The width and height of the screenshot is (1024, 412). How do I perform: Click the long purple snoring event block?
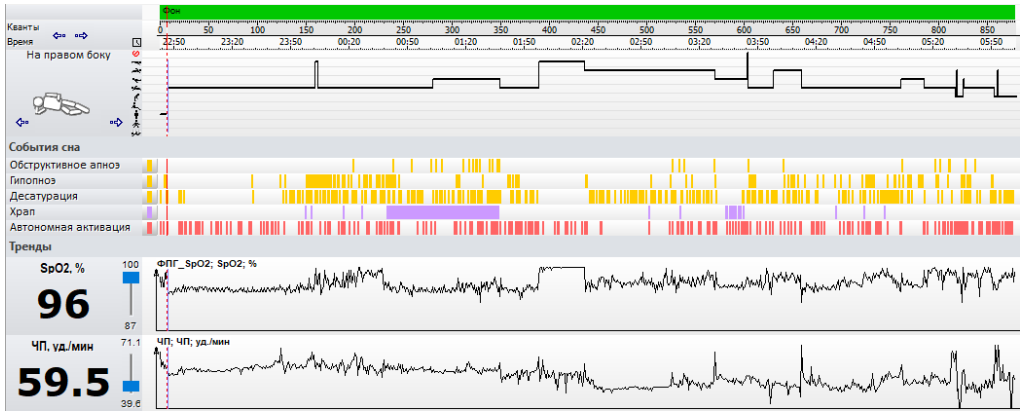click(x=443, y=212)
